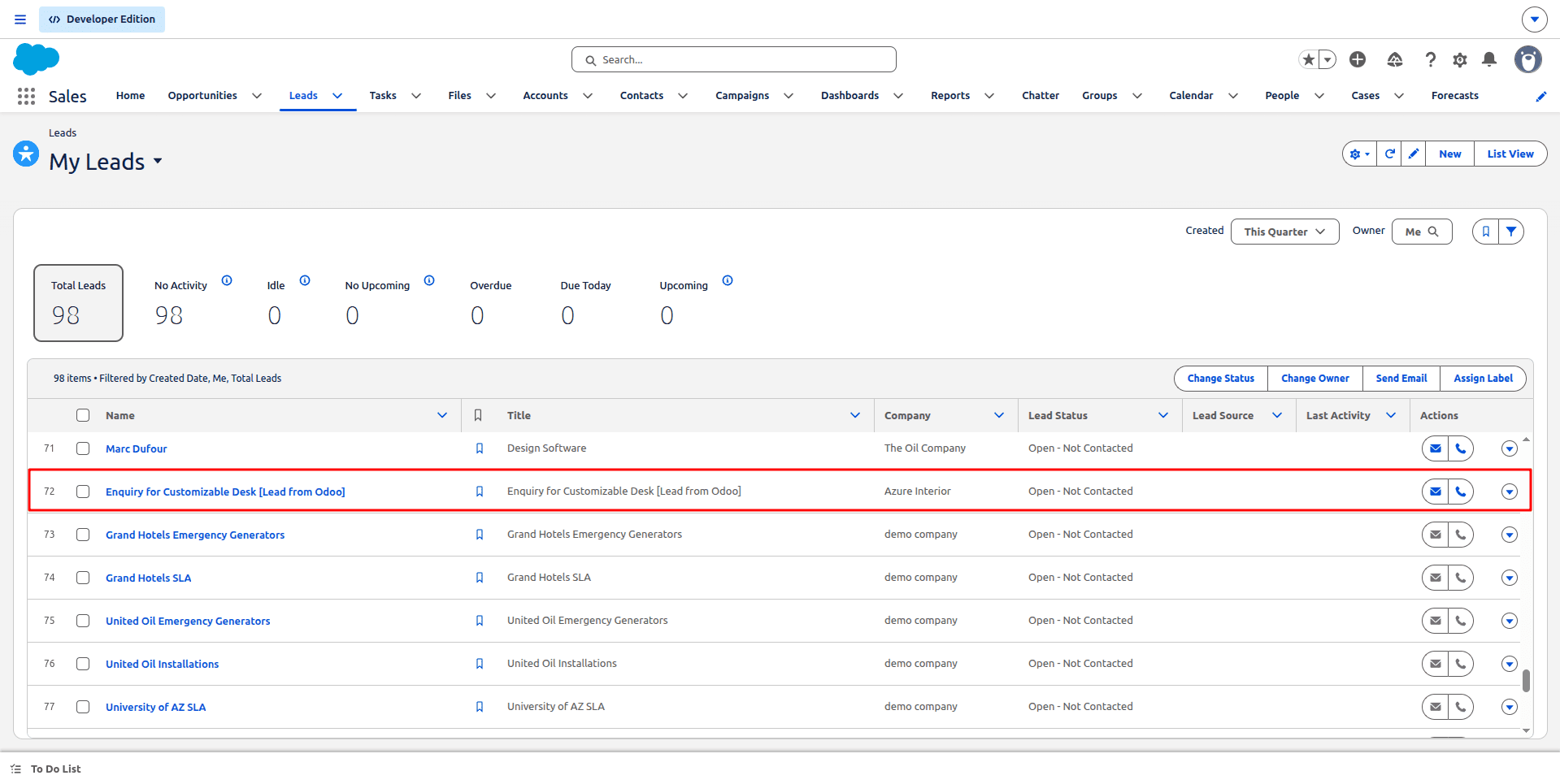Click Change Owner button
1560x784 pixels.
1314,379
